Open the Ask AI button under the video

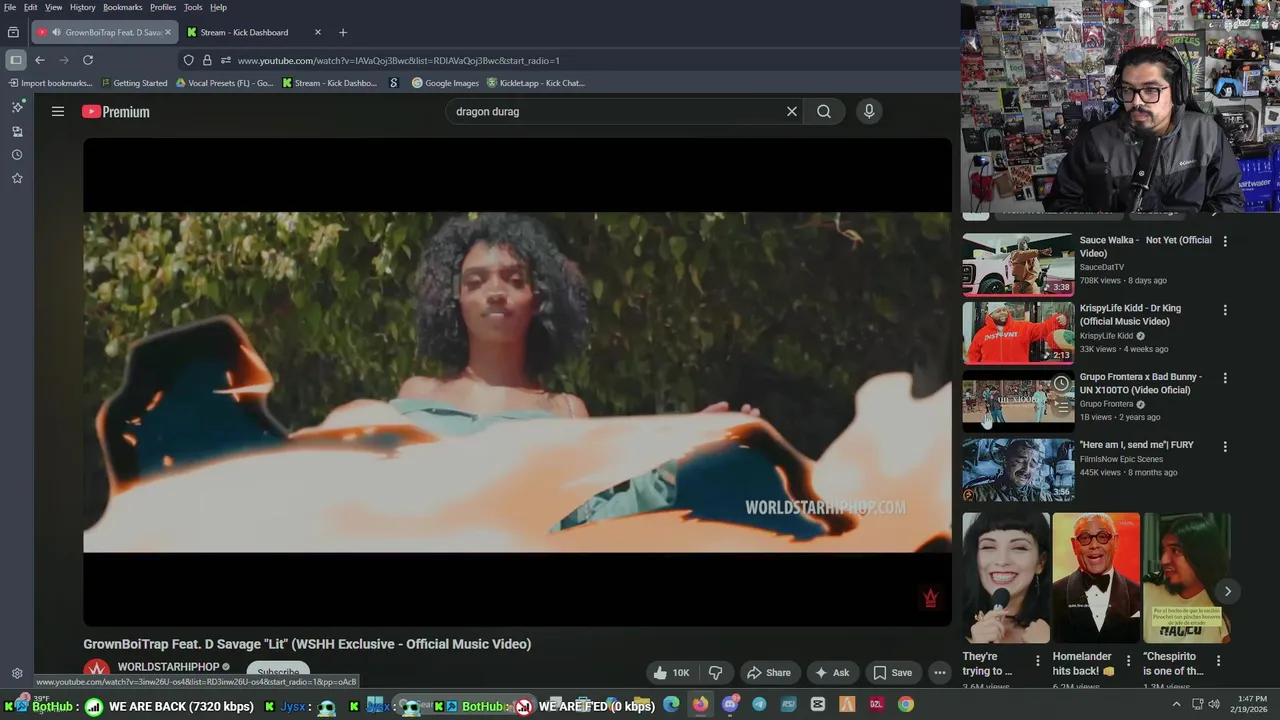832,673
